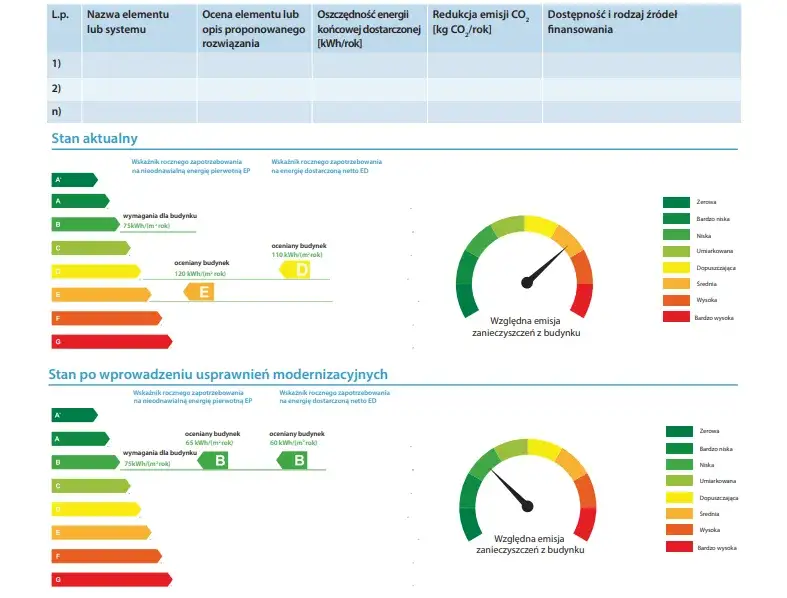
Task: Click the orange E rating arrow marker
Action: (200, 292)
